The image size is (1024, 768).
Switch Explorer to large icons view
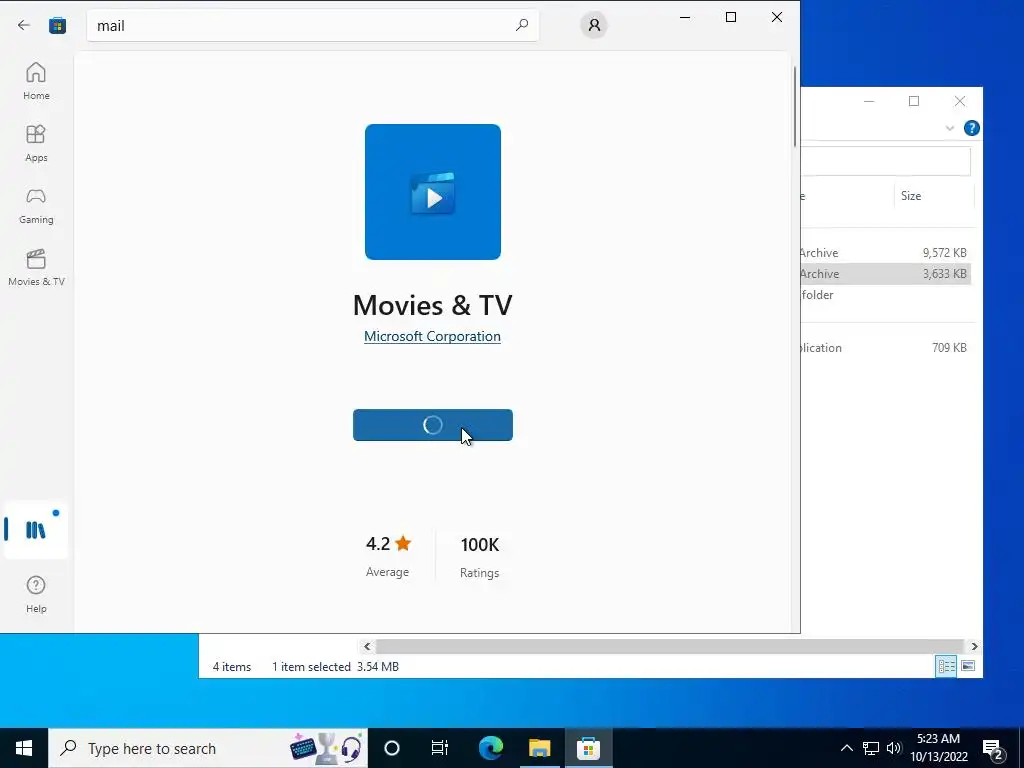[x=968, y=666]
